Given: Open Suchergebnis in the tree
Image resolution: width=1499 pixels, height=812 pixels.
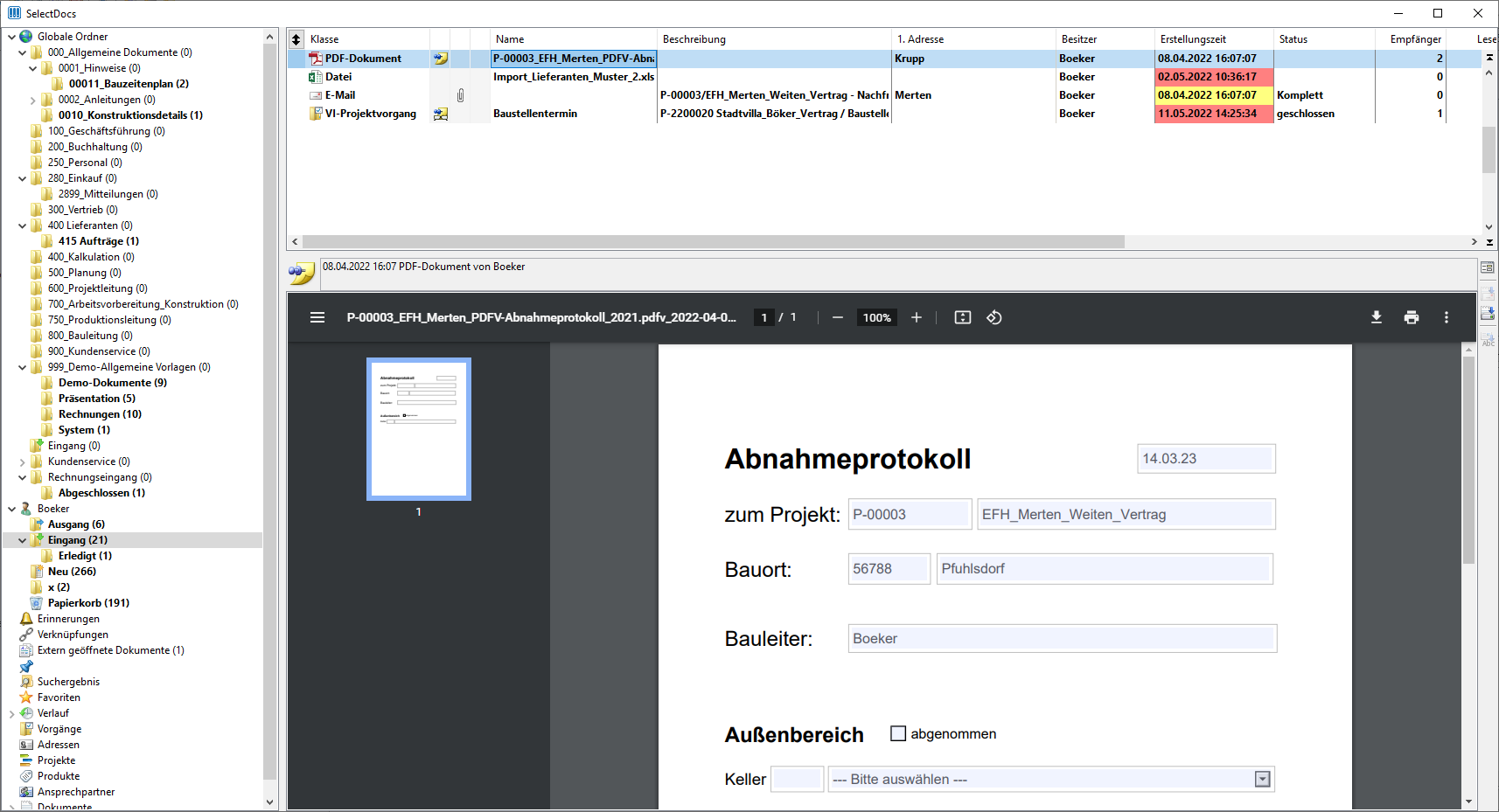Looking at the screenshot, I should [68, 682].
